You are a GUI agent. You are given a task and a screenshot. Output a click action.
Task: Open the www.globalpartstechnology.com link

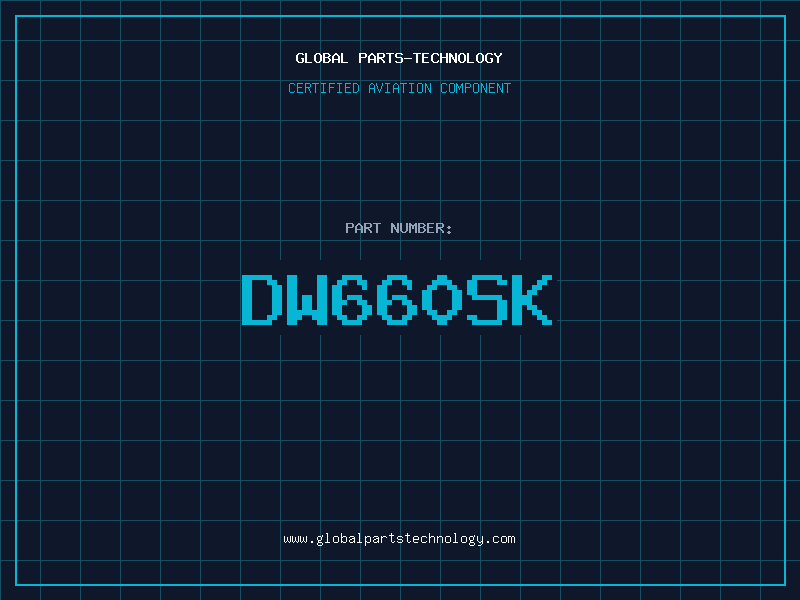[399, 539]
